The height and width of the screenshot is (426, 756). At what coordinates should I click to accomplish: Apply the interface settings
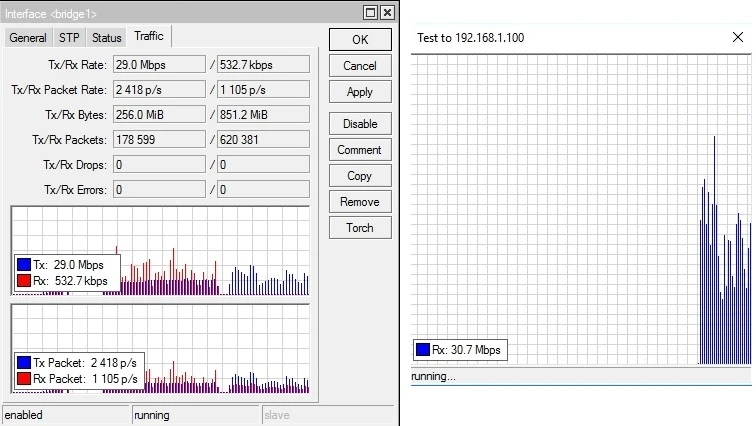tap(359, 92)
